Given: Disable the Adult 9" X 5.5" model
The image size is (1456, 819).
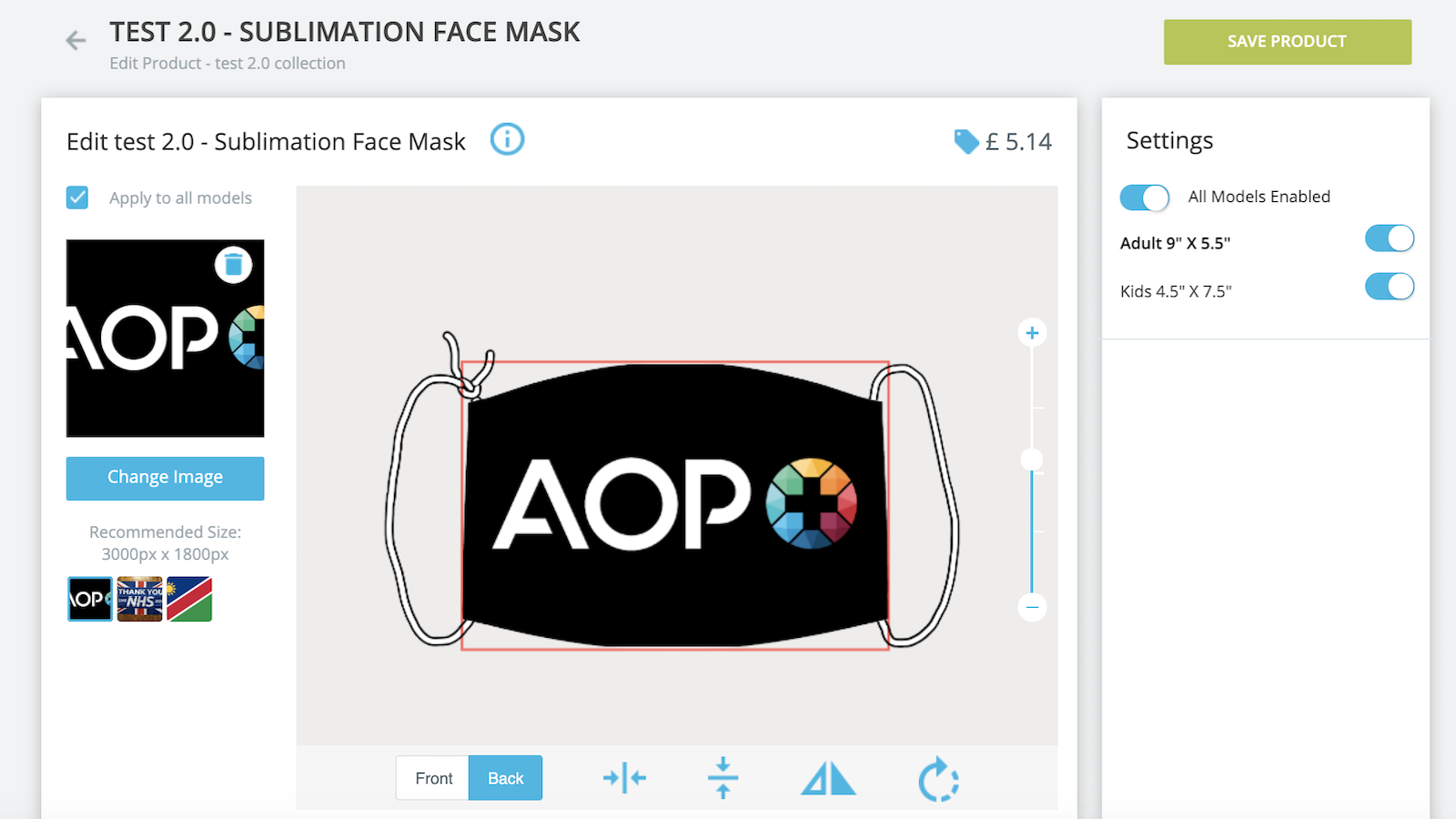Looking at the screenshot, I should (x=1389, y=238).
